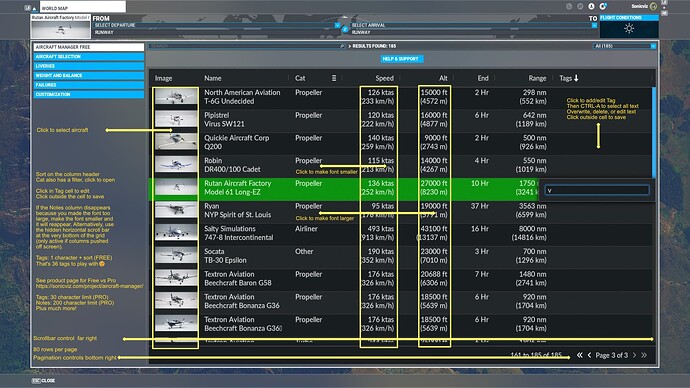
Task: Go to the next results page
Action: (x=635, y=355)
